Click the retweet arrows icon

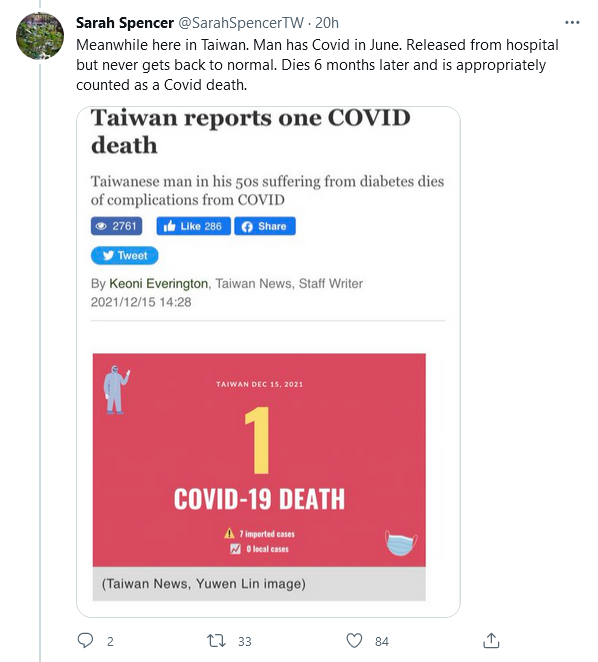(216, 641)
